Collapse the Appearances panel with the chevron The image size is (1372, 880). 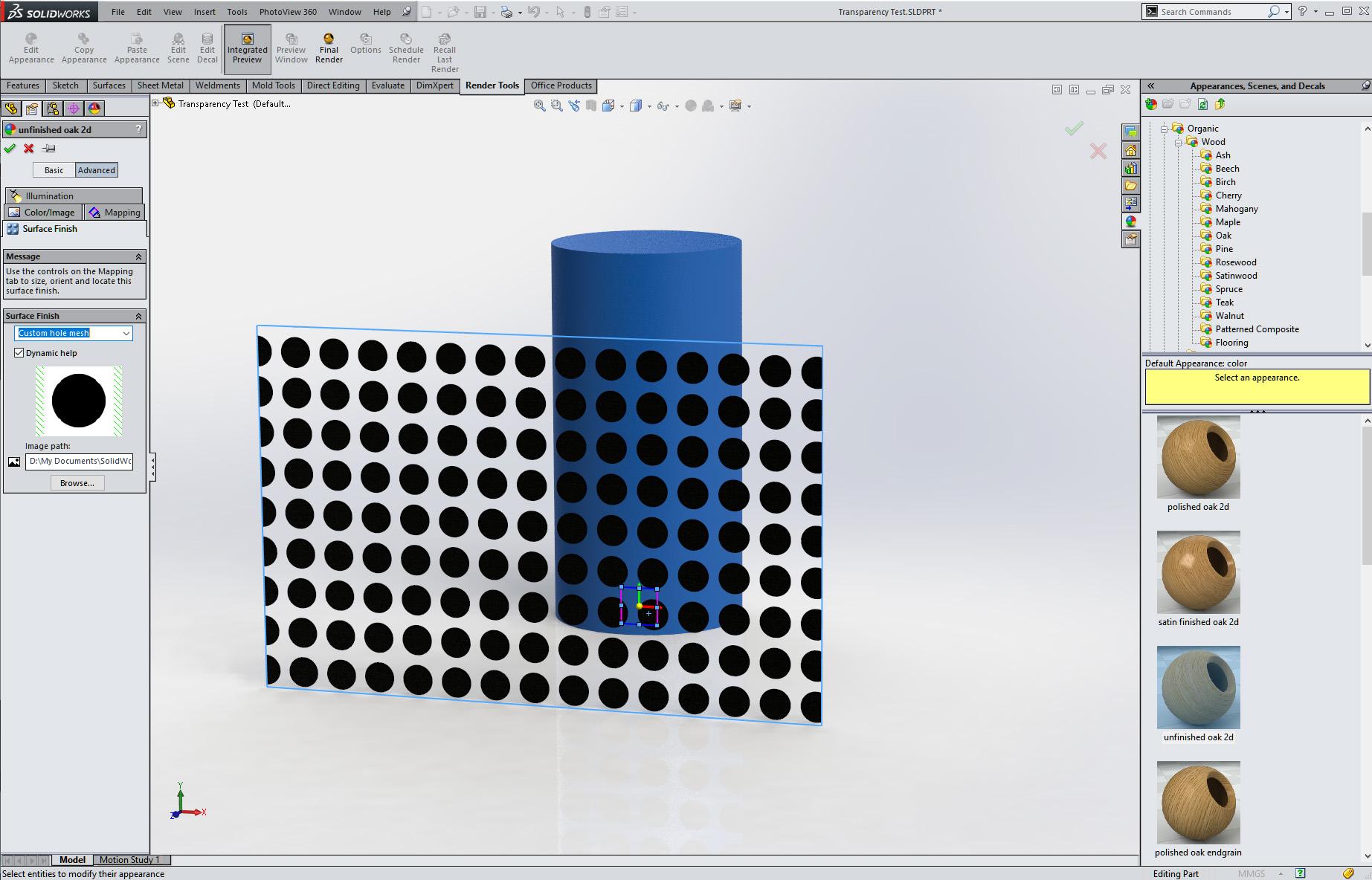pos(1152,85)
